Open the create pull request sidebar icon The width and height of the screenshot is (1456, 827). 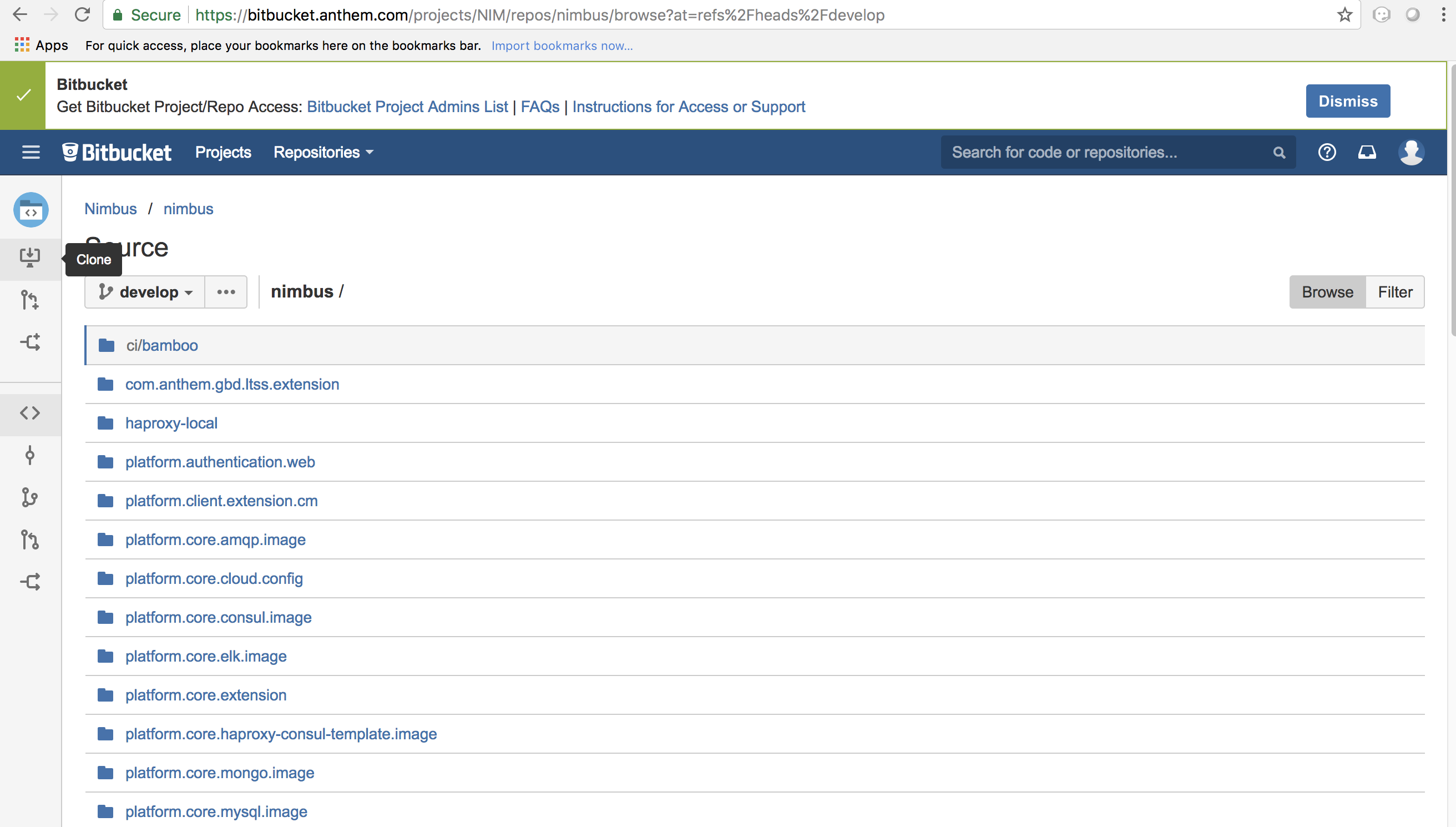29,300
